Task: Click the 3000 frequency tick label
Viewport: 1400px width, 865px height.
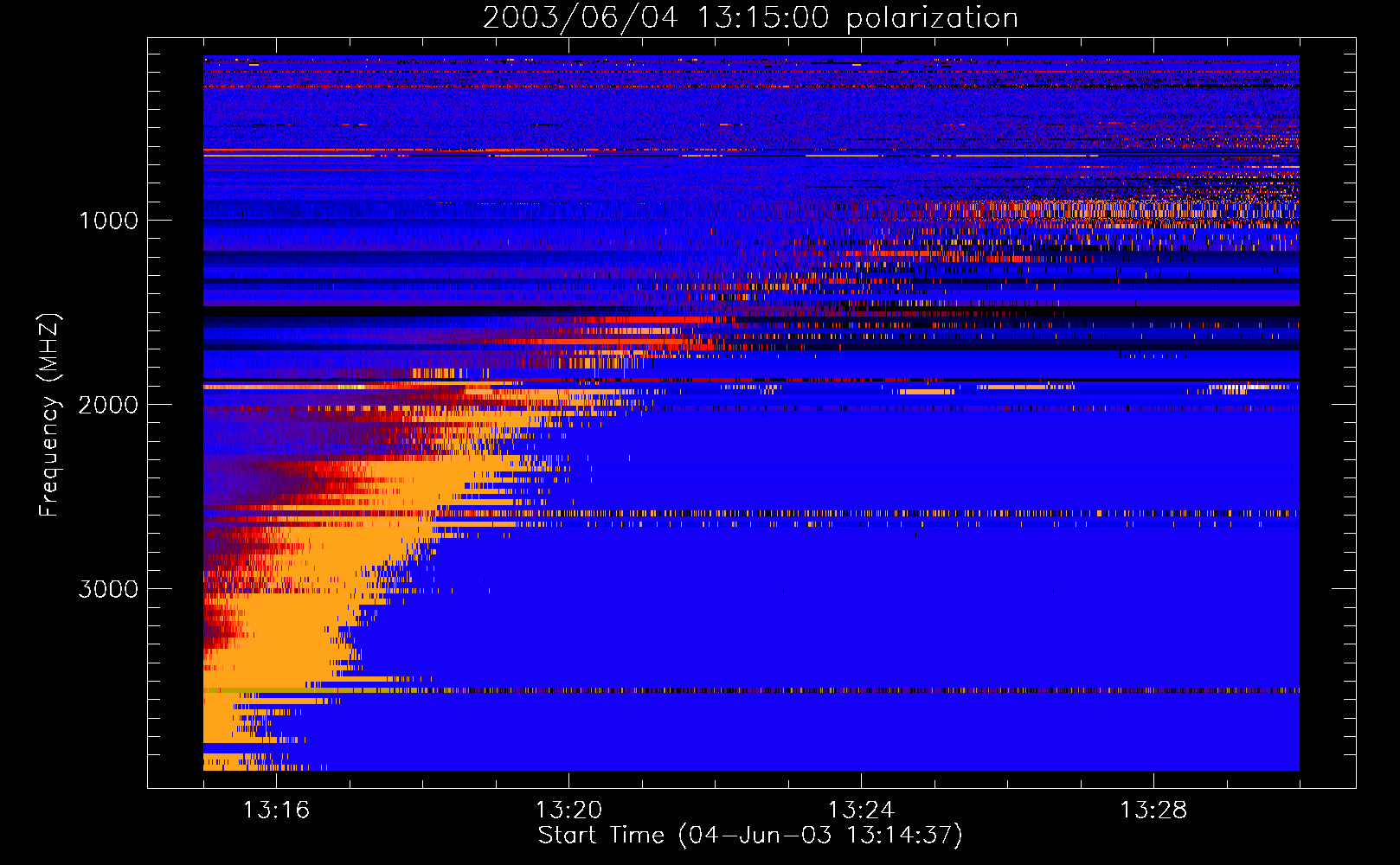Action: (108, 589)
